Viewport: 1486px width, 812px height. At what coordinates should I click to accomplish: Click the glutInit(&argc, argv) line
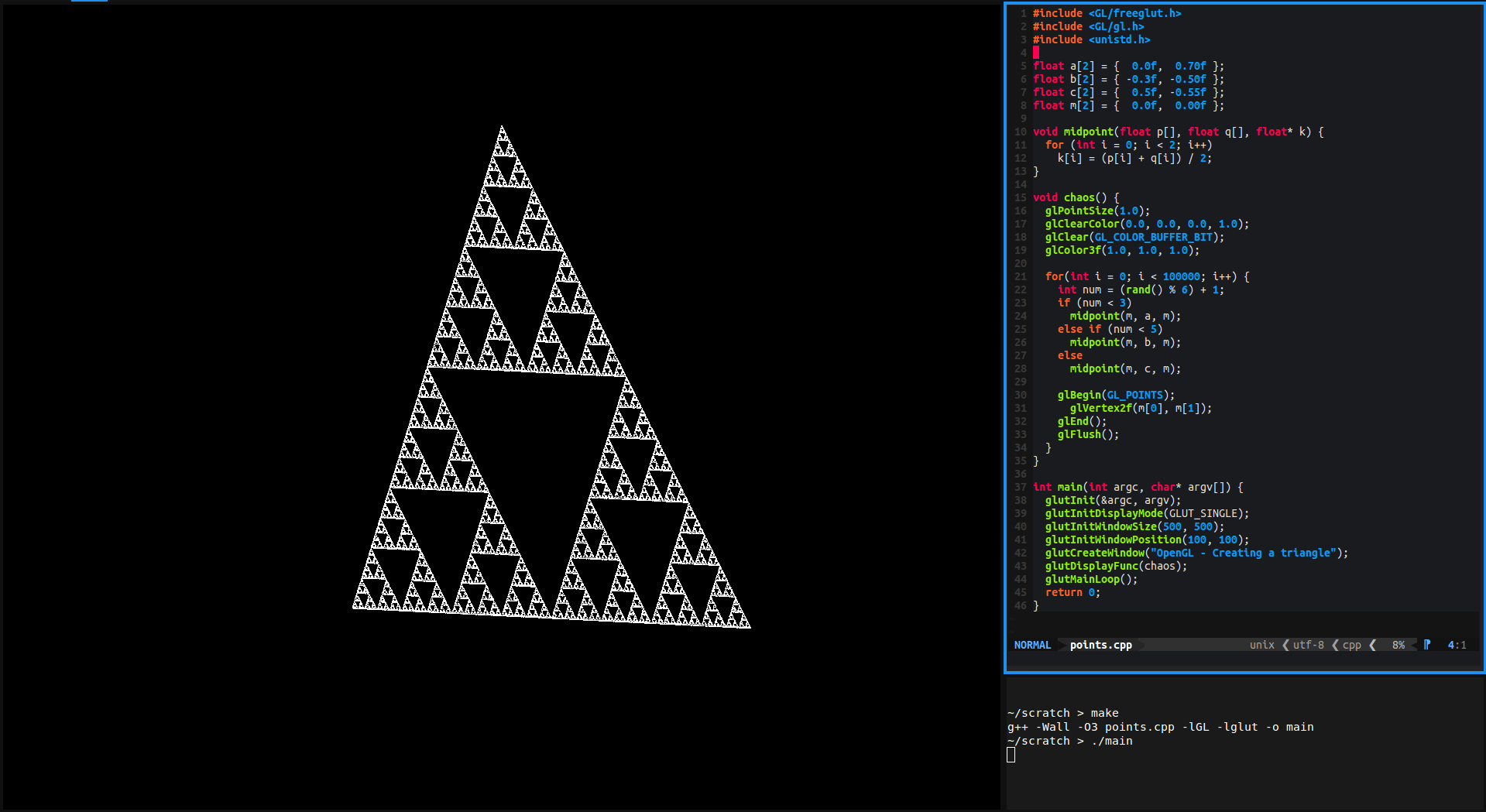(x=1113, y=500)
